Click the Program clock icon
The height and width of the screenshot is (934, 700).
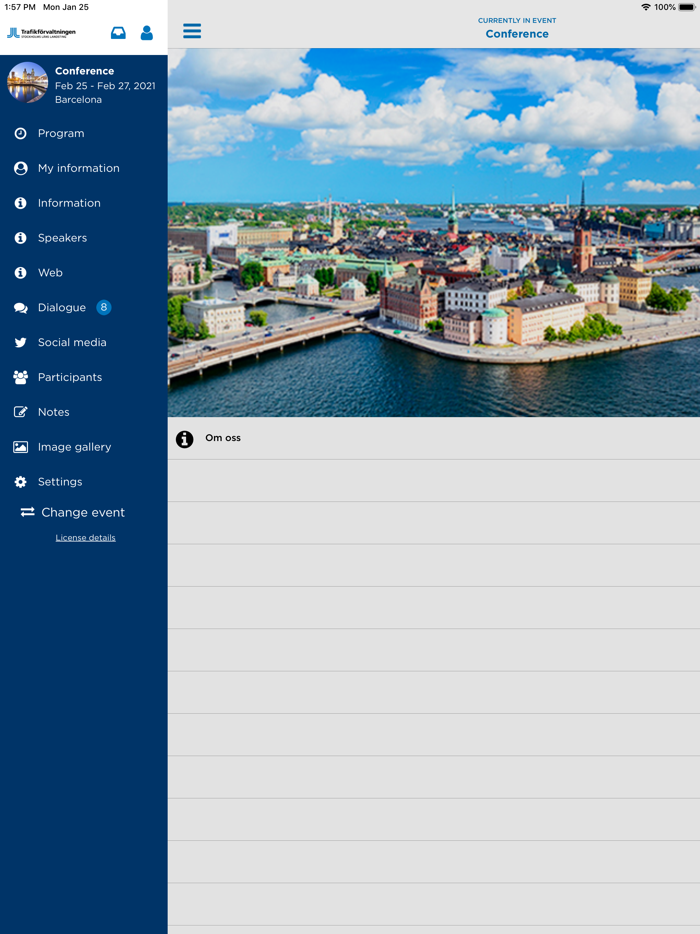tap(20, 133)
